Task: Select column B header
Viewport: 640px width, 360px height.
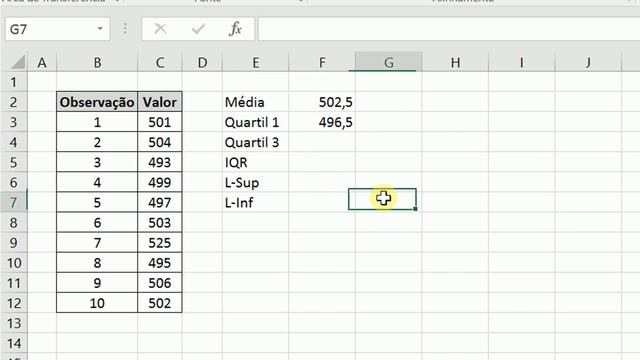Action: coord(97,63)
